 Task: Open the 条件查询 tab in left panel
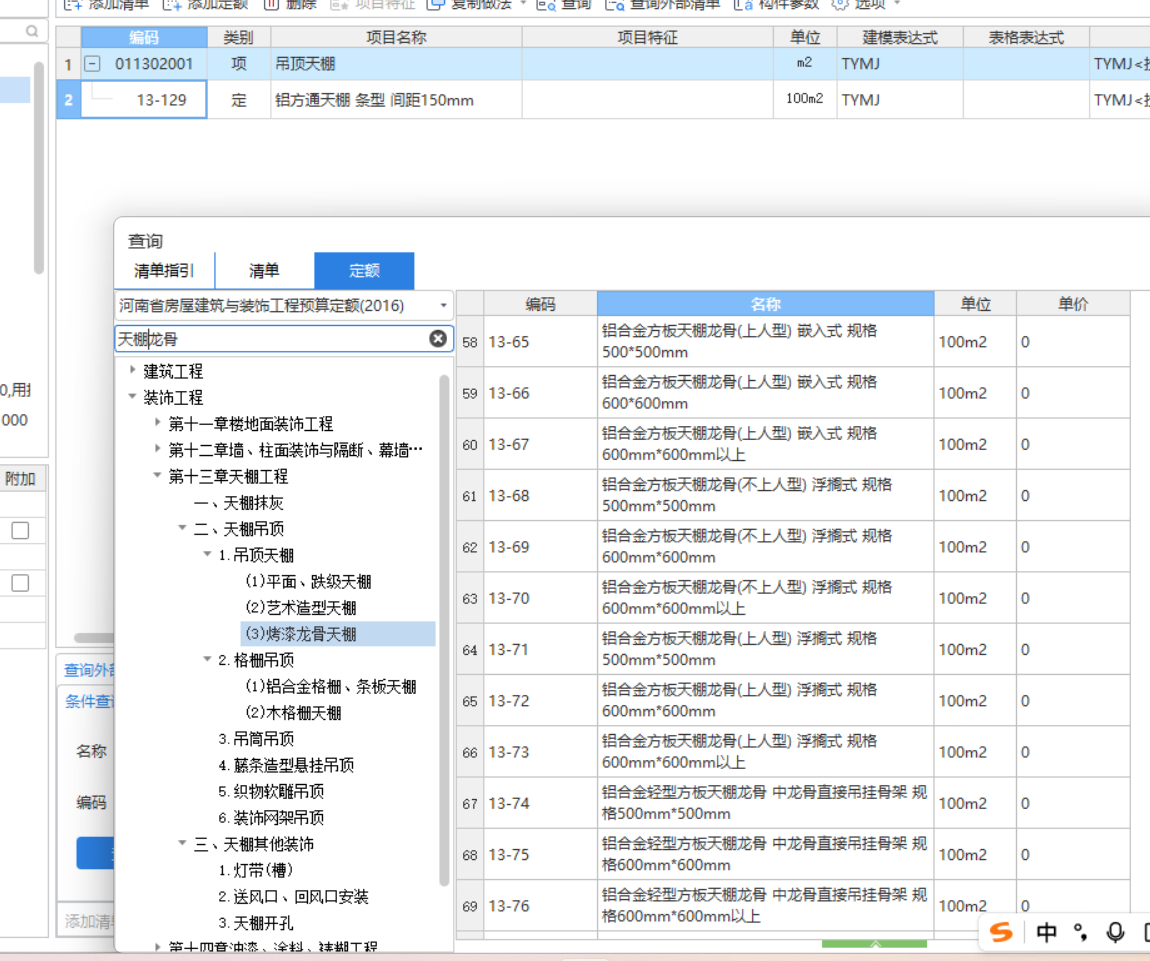(x=88, y=701)
